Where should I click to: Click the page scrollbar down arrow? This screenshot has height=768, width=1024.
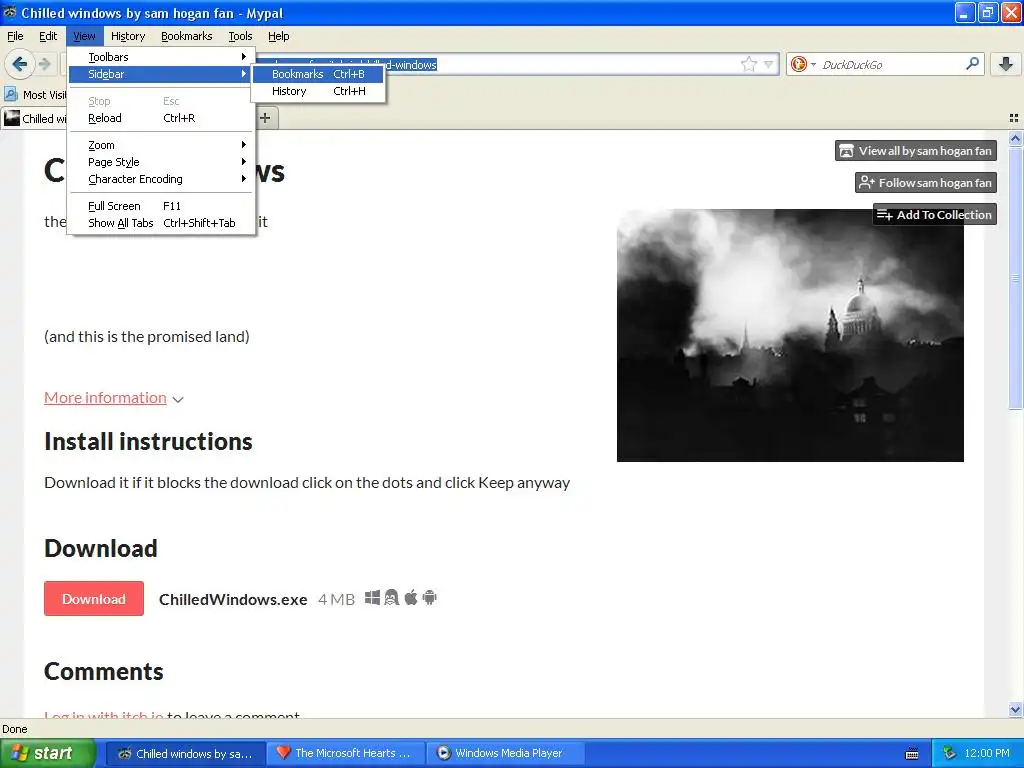1015,709
